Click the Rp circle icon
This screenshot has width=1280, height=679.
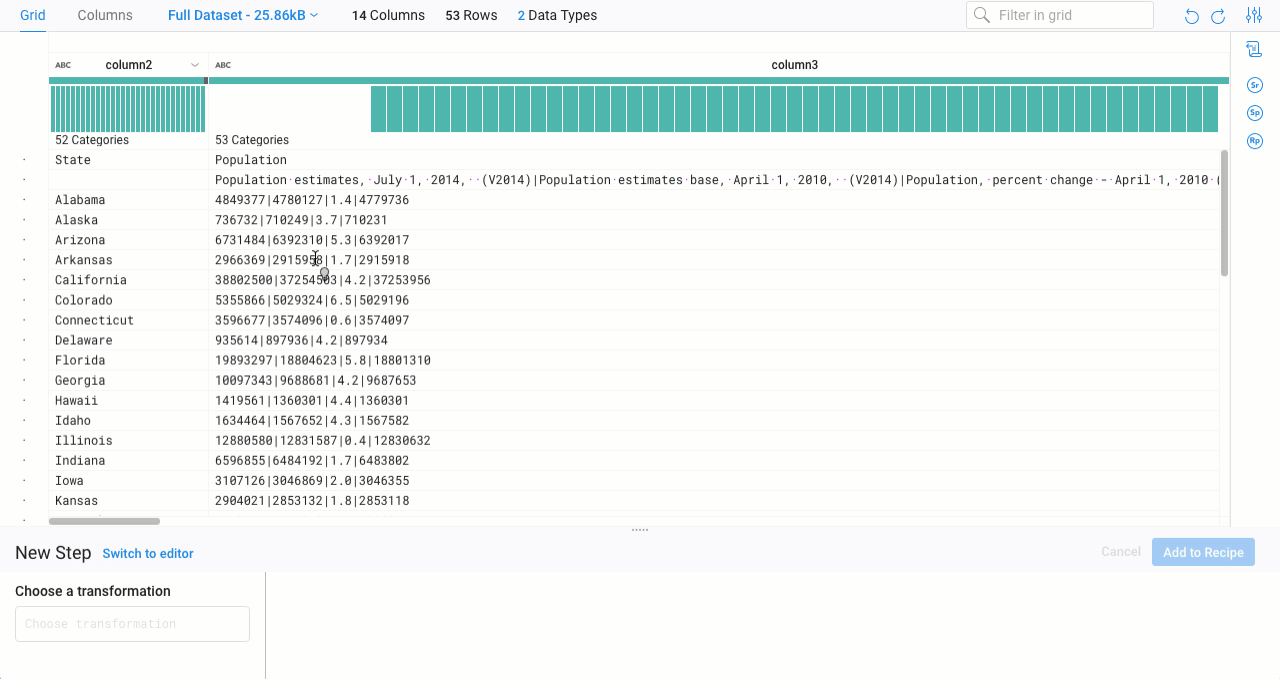[x=1255, y=141]
